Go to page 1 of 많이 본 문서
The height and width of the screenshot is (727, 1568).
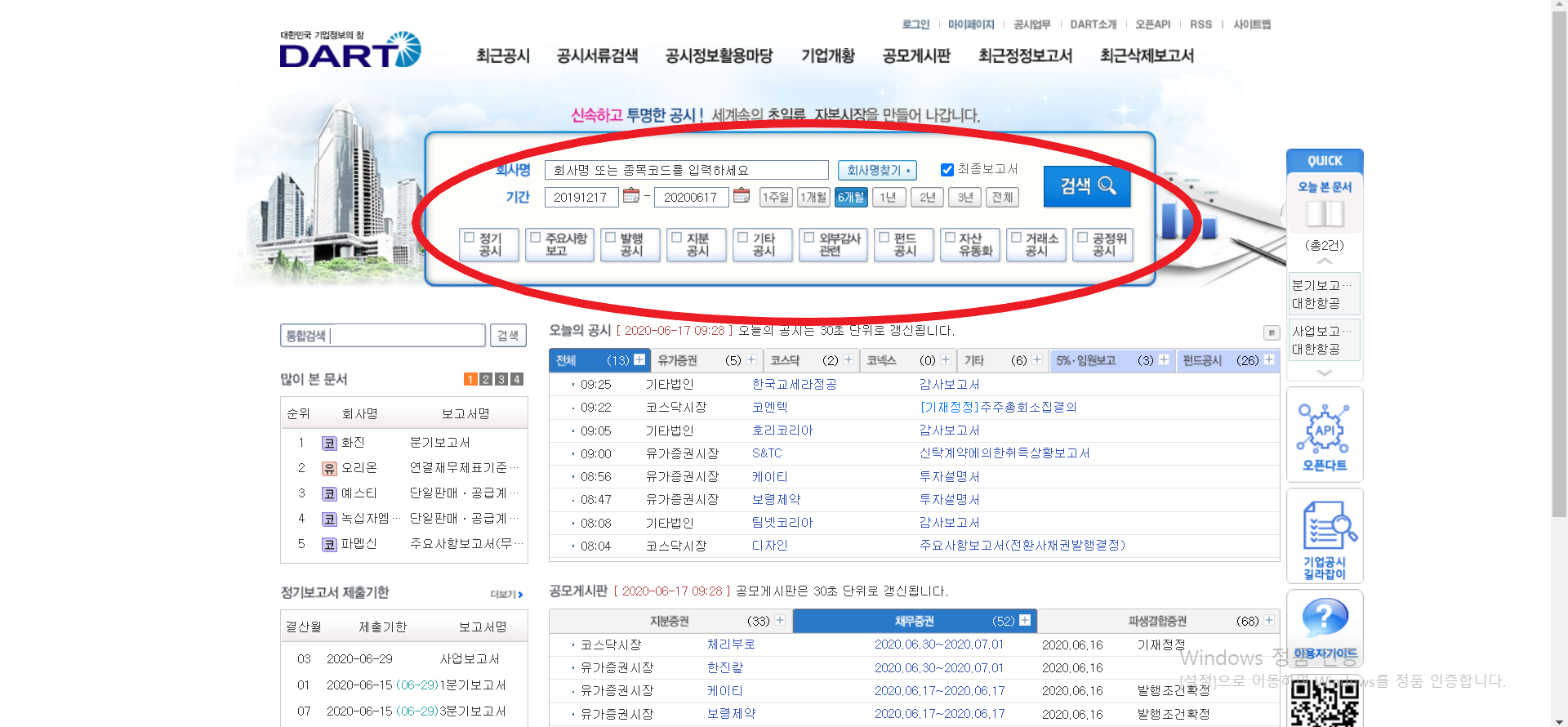[x=470, y=379]
